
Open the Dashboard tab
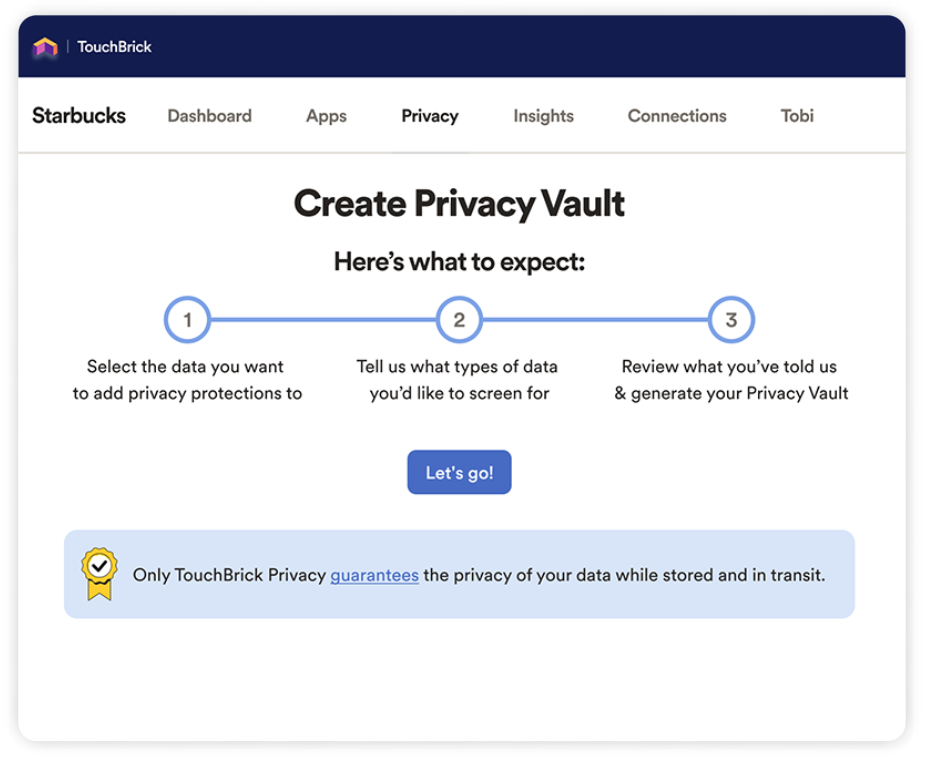pos(210,116)
